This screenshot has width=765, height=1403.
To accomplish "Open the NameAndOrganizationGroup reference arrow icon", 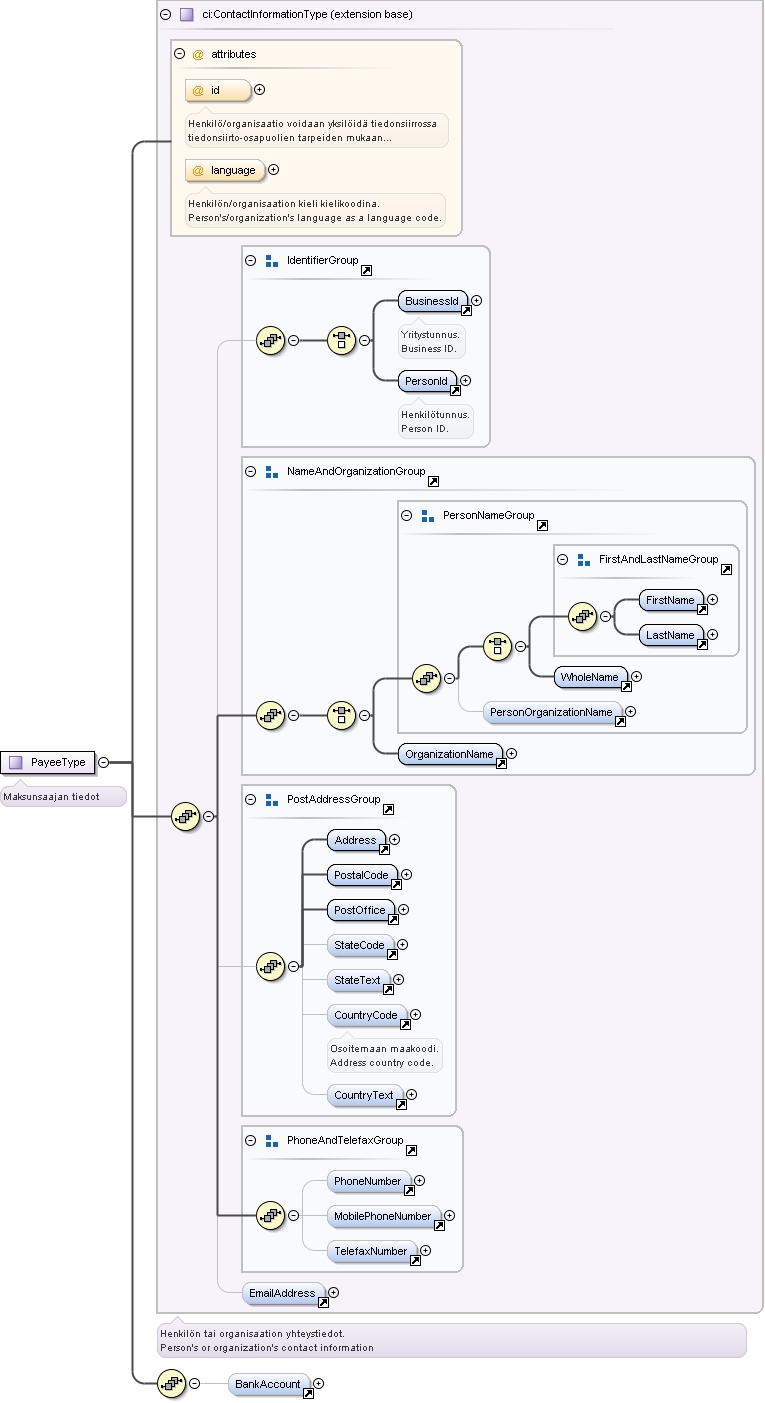I will point(433,482).
